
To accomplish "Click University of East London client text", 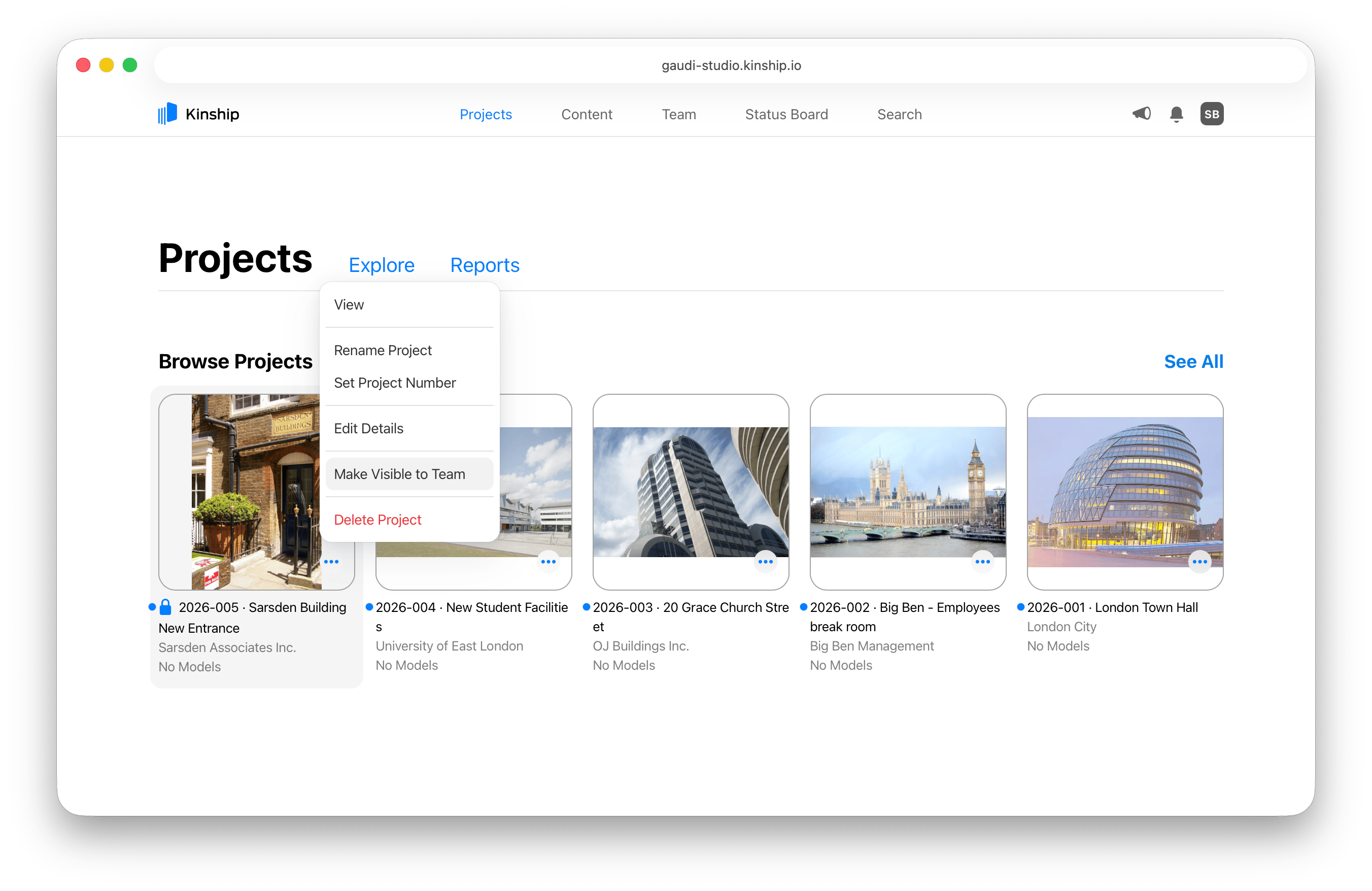I will coord(449,645).
